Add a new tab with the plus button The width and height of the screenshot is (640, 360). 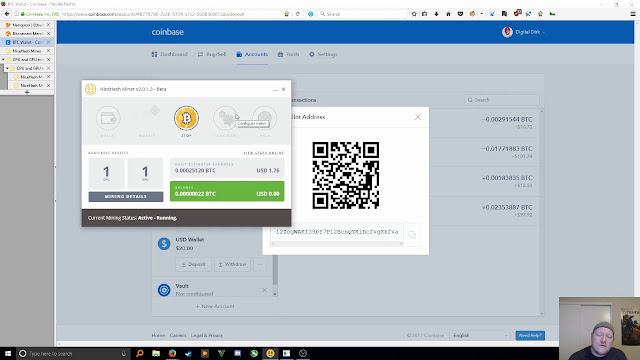[27, 93]
